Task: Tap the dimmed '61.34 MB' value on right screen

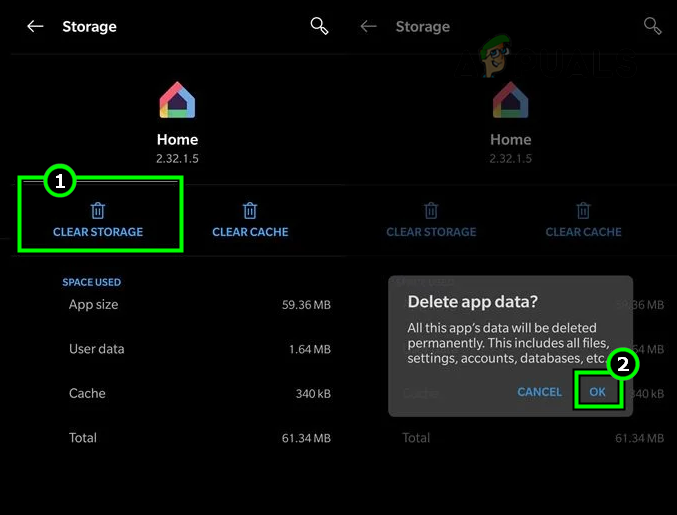Action: (639, 438)
